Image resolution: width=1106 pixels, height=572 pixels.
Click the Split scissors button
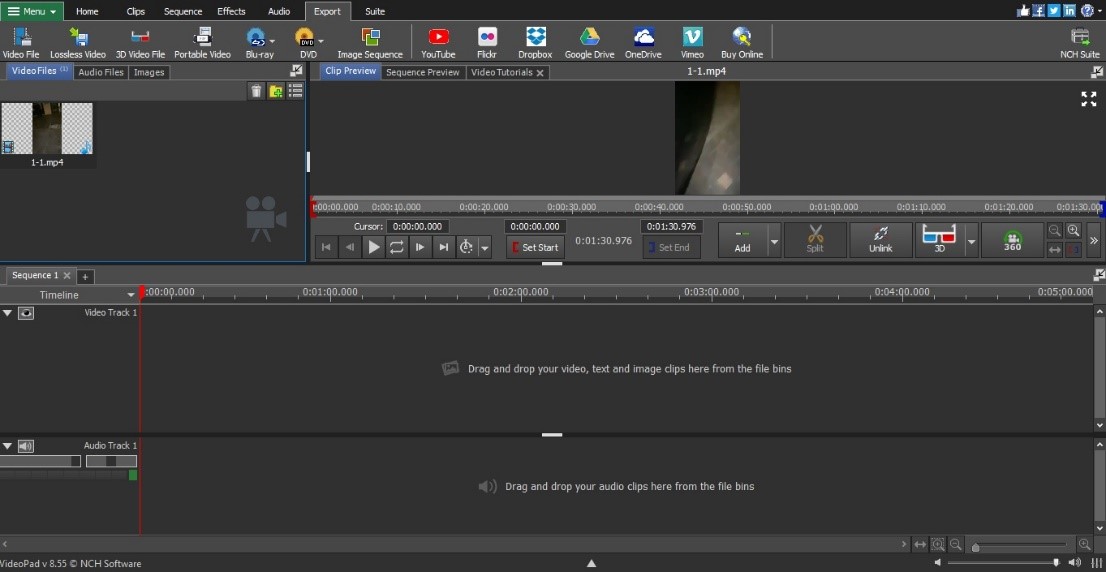click(815, 240)
